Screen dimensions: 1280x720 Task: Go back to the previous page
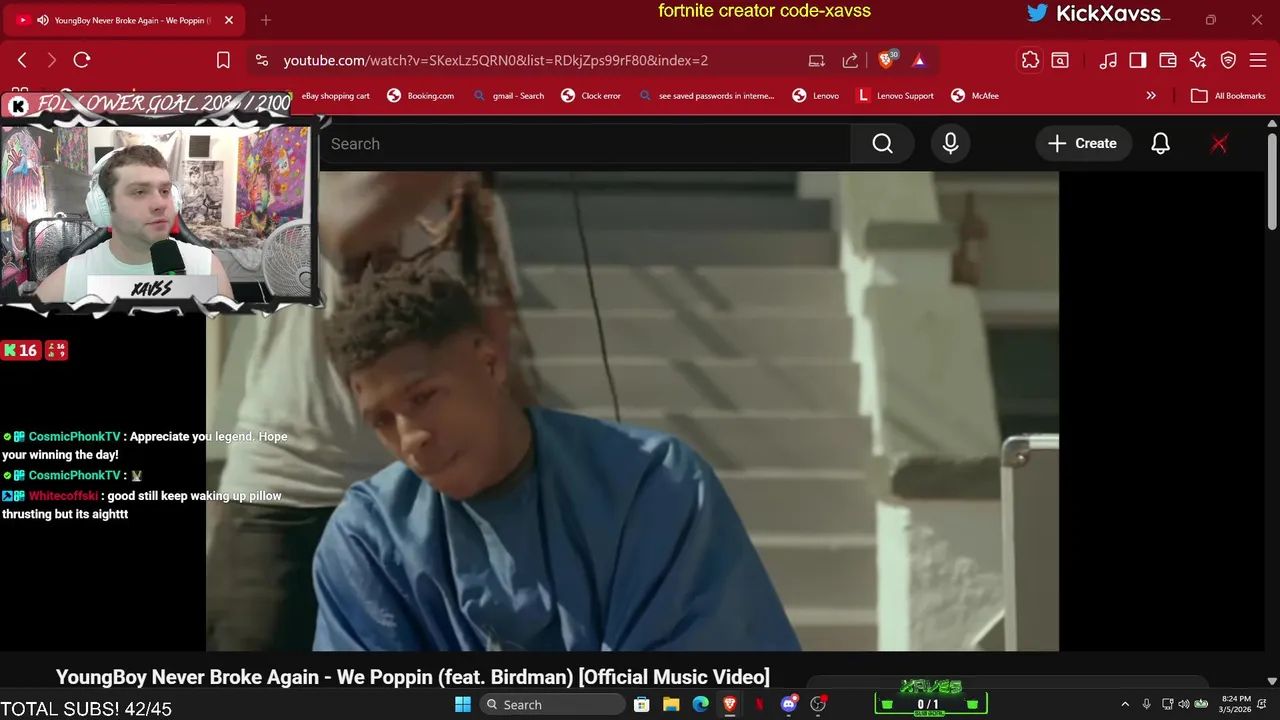click(x=22, y=60)
